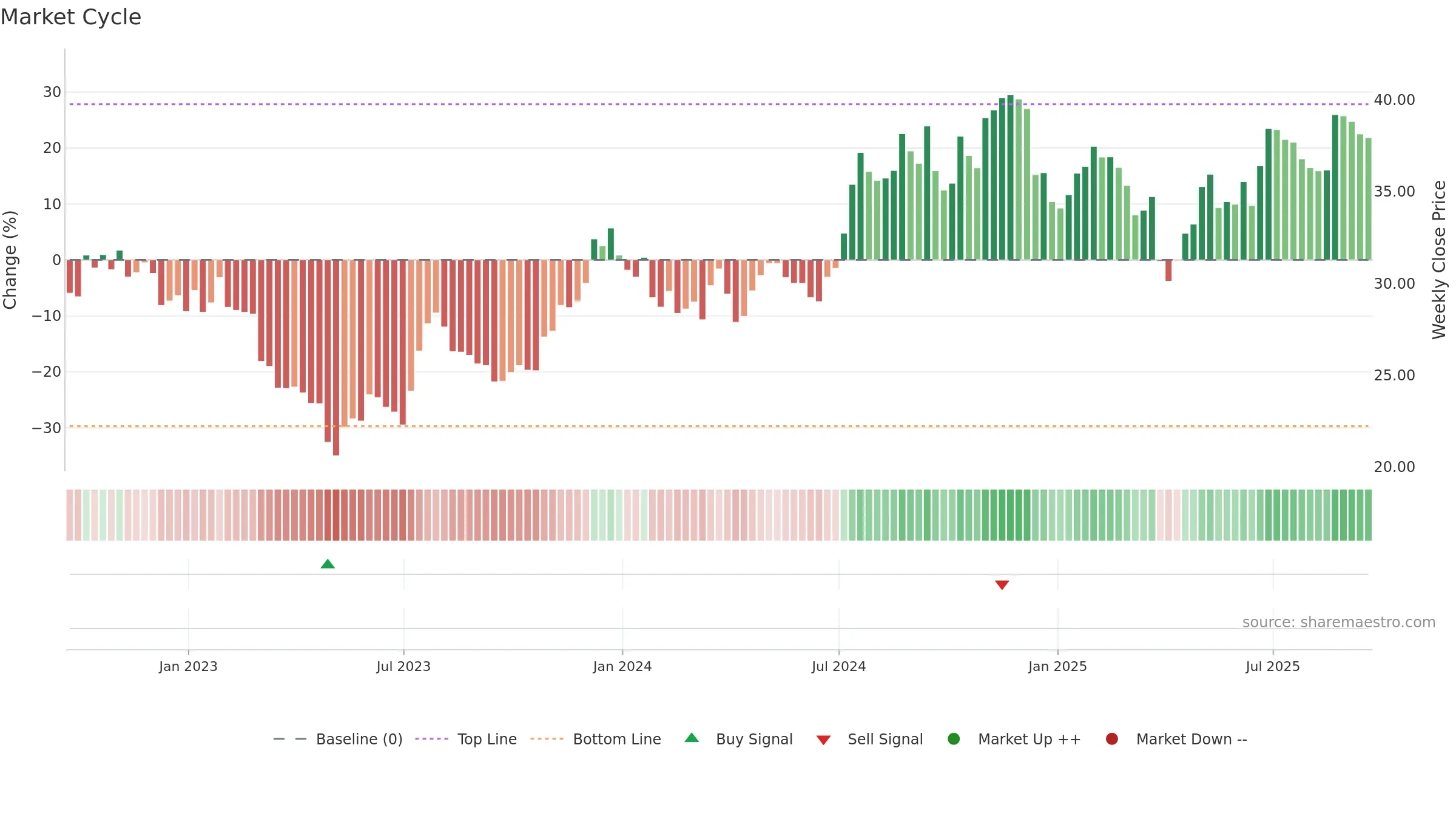Click the Jul 2025 axis label
This screenshot has height=819, width=1456.
(x=1273, y=667)
